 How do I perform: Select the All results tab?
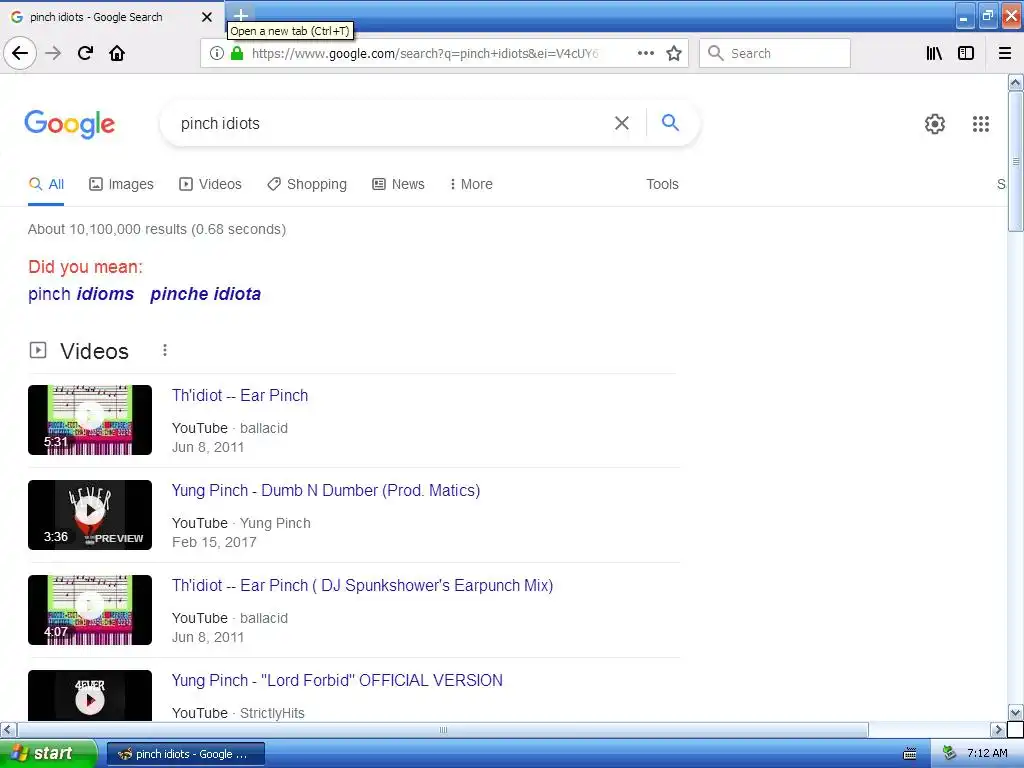pyautogui.click(x=46, y=184)
